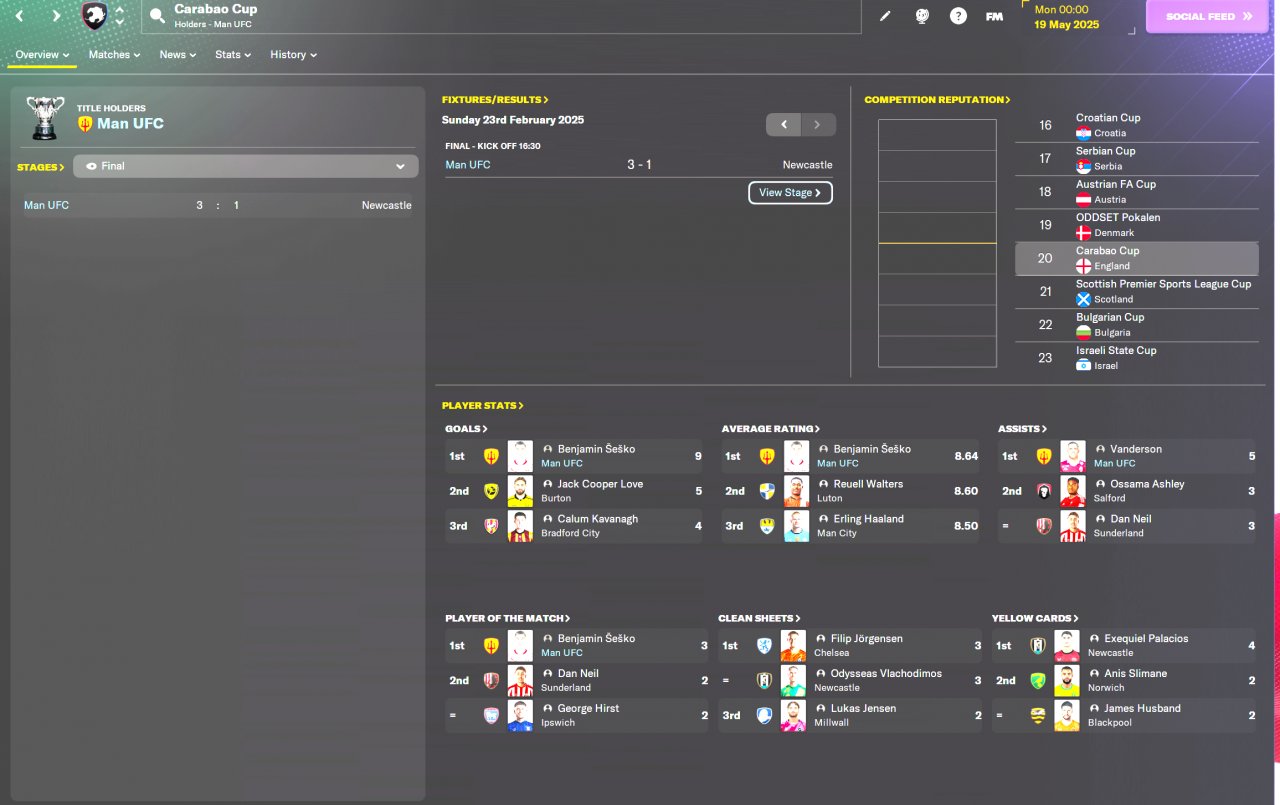Go forward using the right navigation arrow
The image size is (1280, 805).
(x=56, y=16)
